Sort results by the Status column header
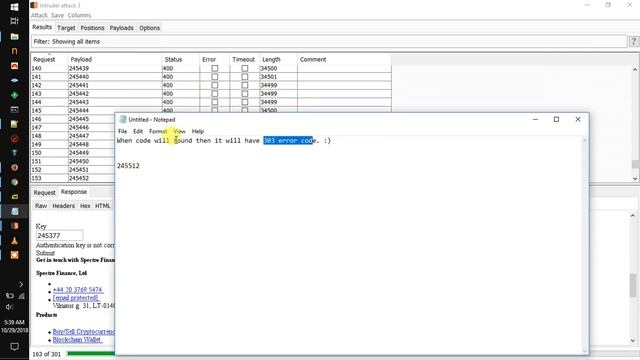 click(180, 59)
